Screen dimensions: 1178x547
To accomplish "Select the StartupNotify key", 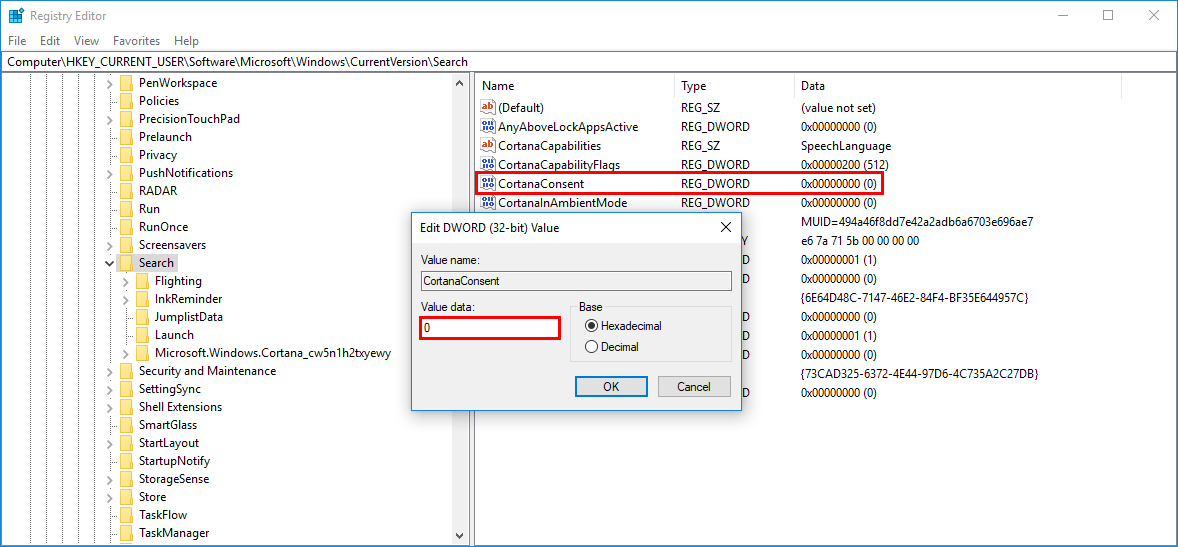I will click(x=174, y=461).
